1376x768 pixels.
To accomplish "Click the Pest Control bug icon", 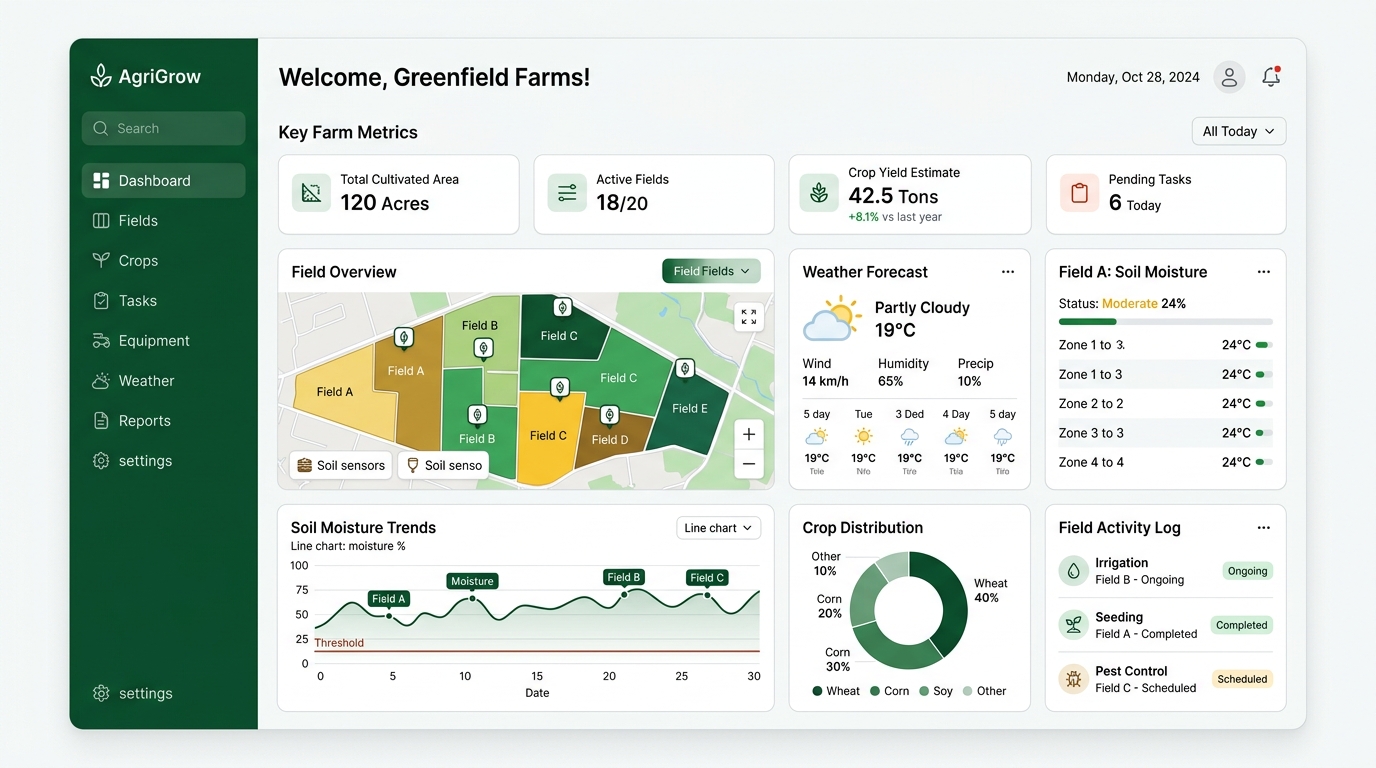I will 1073,679.
